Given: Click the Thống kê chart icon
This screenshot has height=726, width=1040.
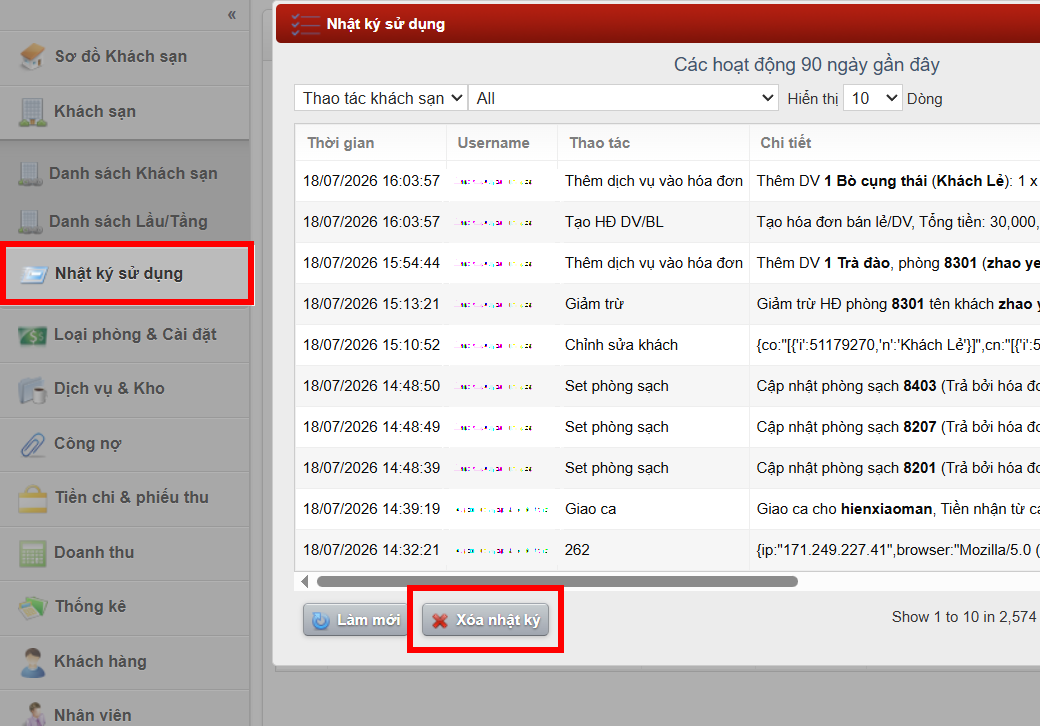Looking at the screenshot, I should pyautogui.click(x=32, y=607).
